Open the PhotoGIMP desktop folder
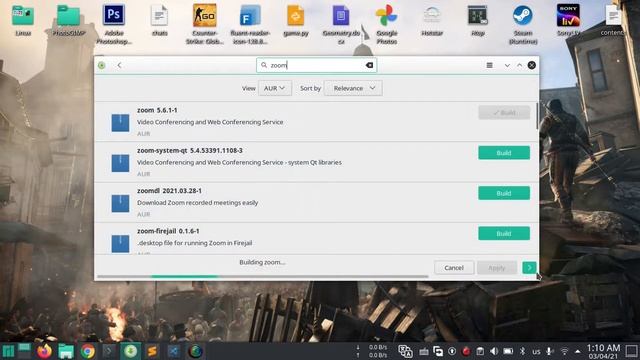This screenshot has height=360, width=640. tap(68, 20)
